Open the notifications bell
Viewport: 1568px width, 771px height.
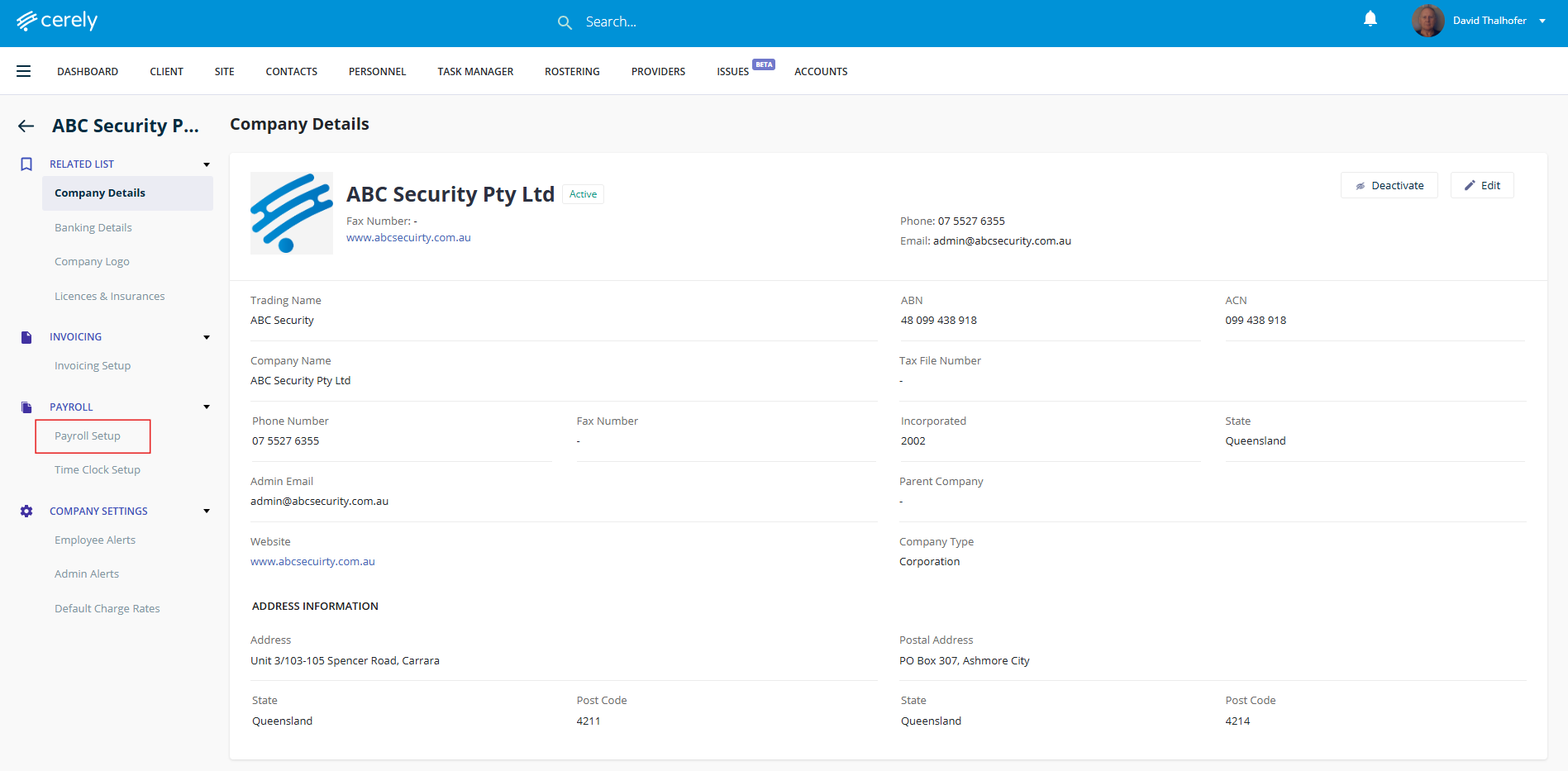tap(1370, 19)
